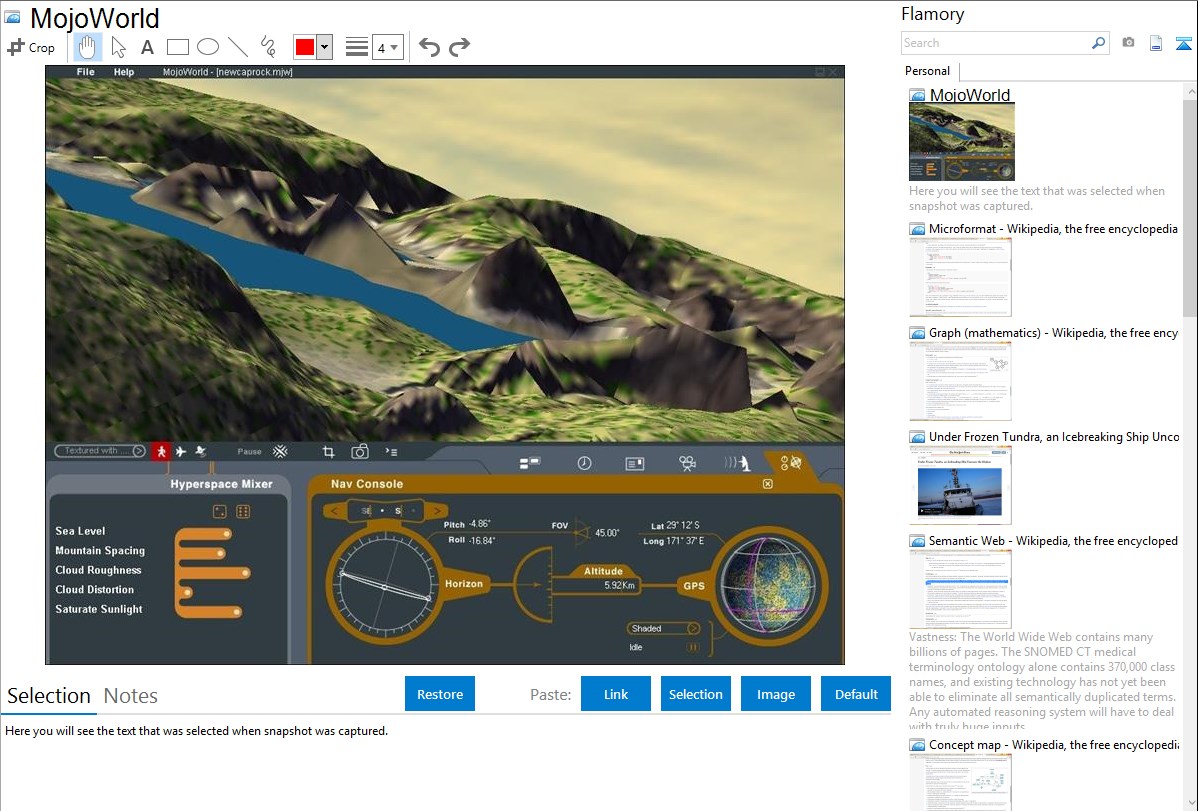The image size is (1198, 811).
Task: Click the camera snapshot icon in MojoWorld
Action: coord(360,452)
